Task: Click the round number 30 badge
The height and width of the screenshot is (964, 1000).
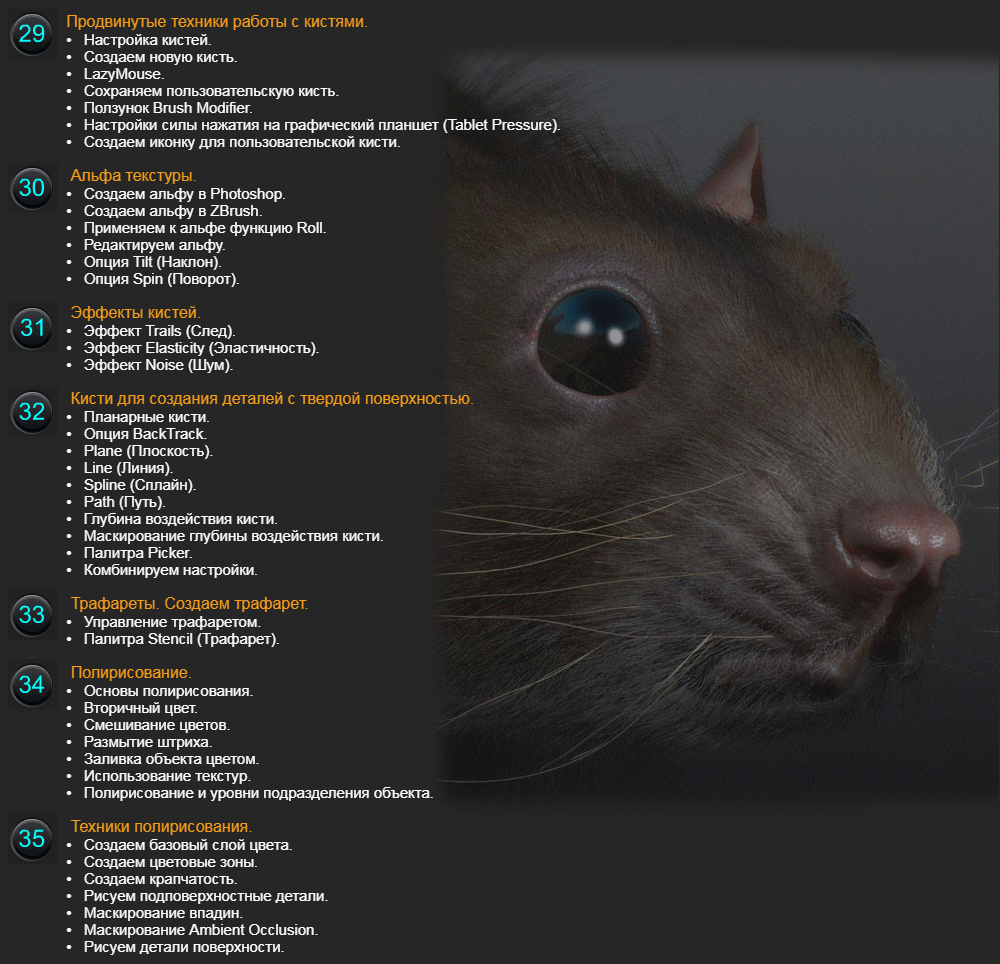Action: pyautogui.click(x=32, y=188)
